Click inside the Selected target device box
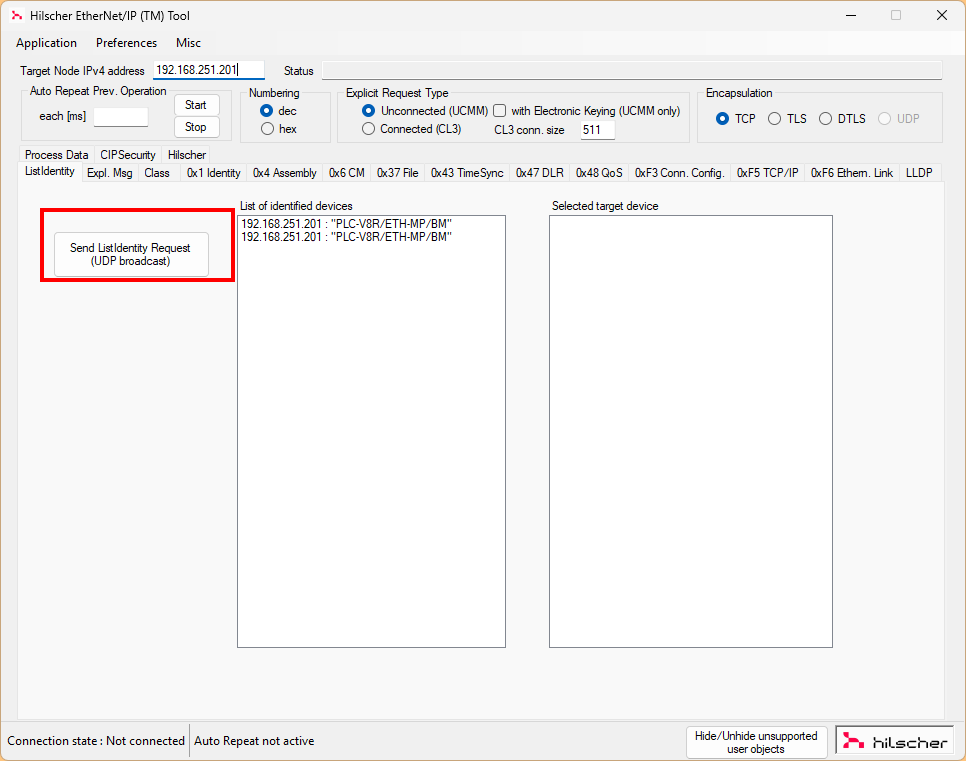Viewport: 966px width, 761px height. tap(691, 431)
